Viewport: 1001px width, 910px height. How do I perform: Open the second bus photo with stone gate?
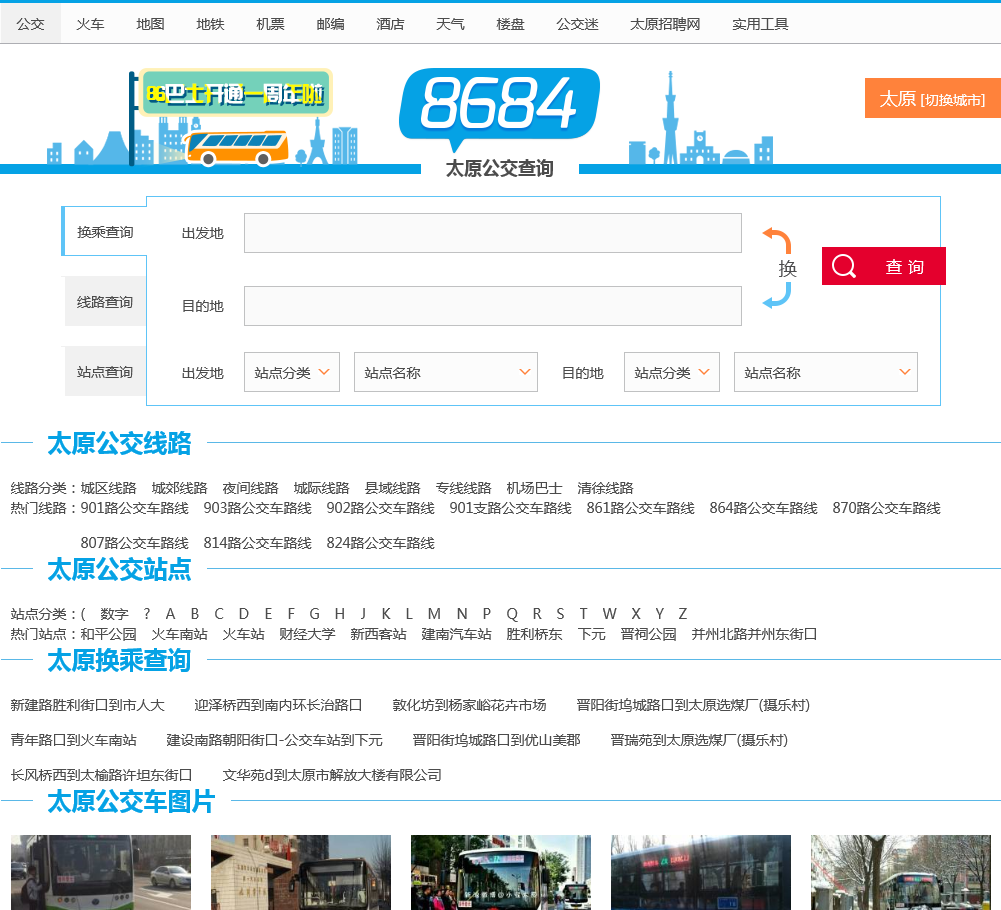[301, 872]
